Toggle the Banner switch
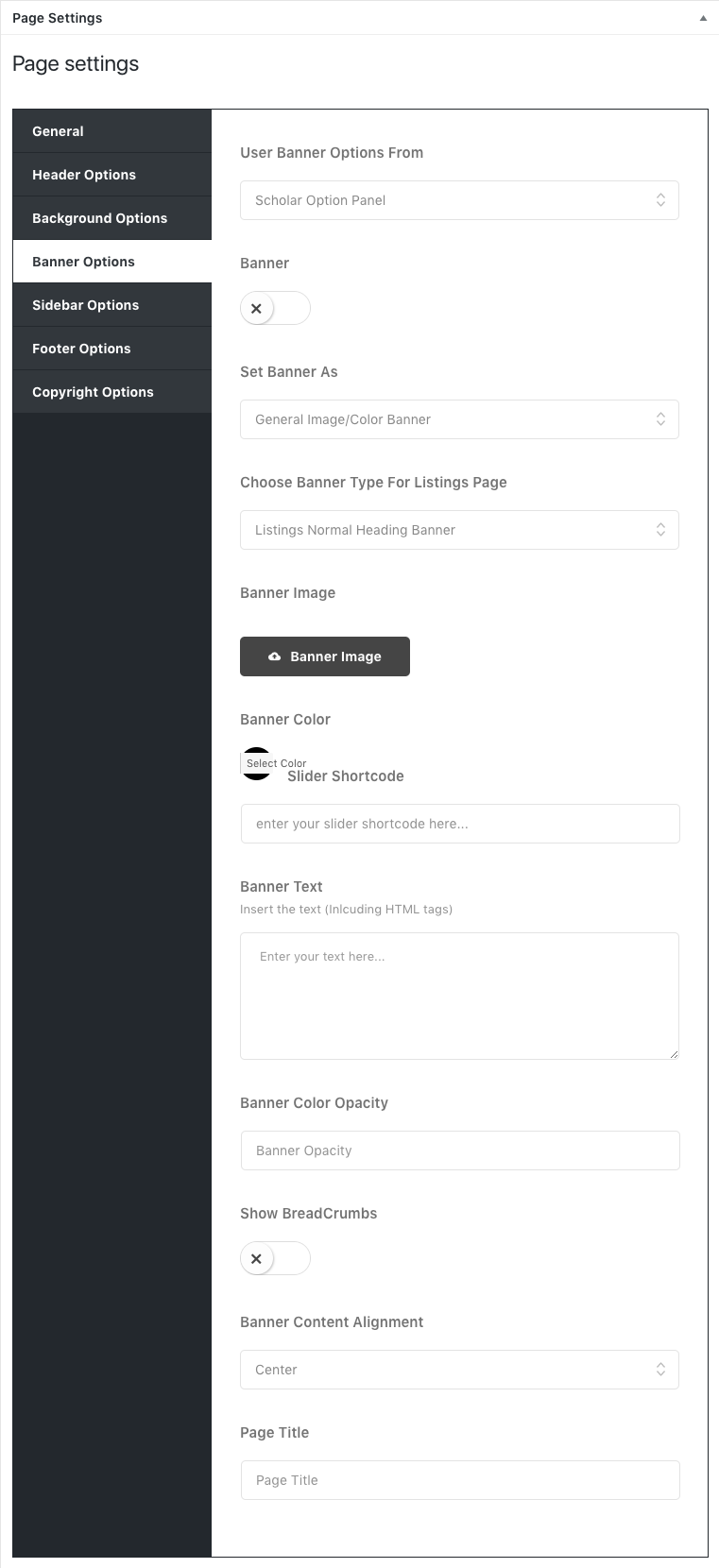Image resolution: width=719 pixels, height=1568 pixels. coord(275,308)
